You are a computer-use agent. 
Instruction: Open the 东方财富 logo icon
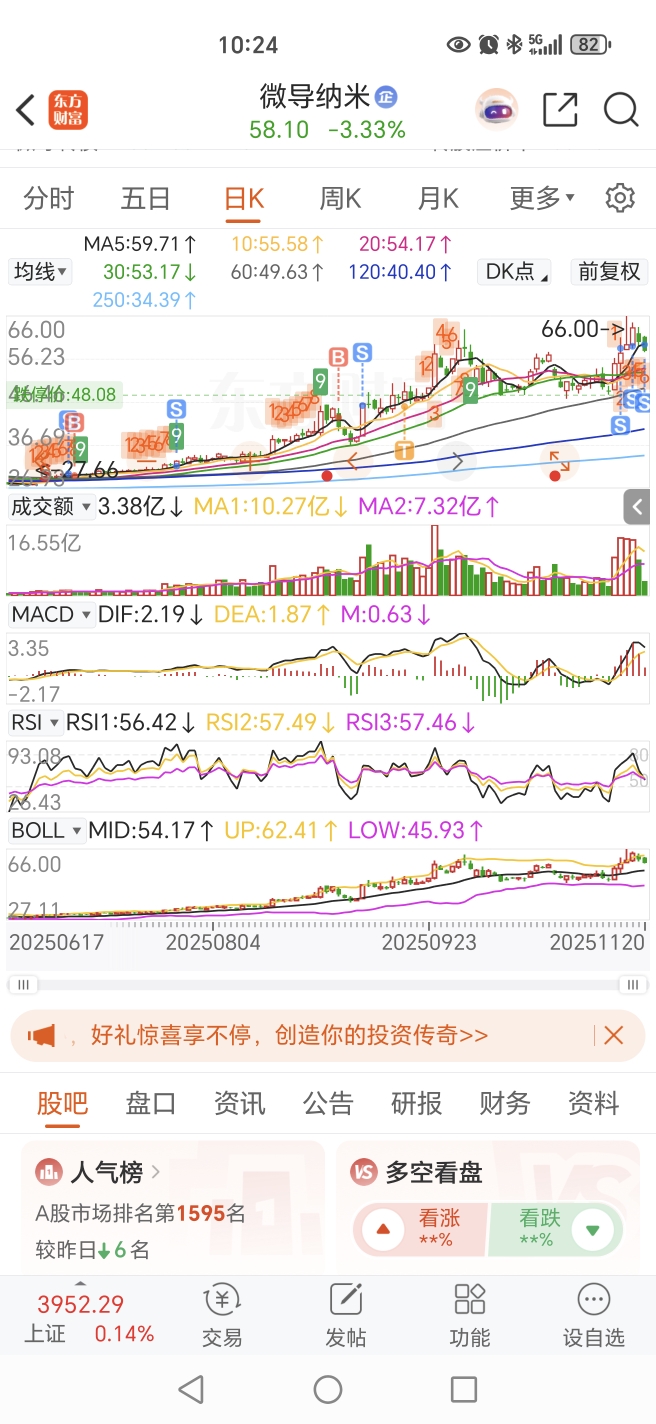click(68, 110)
